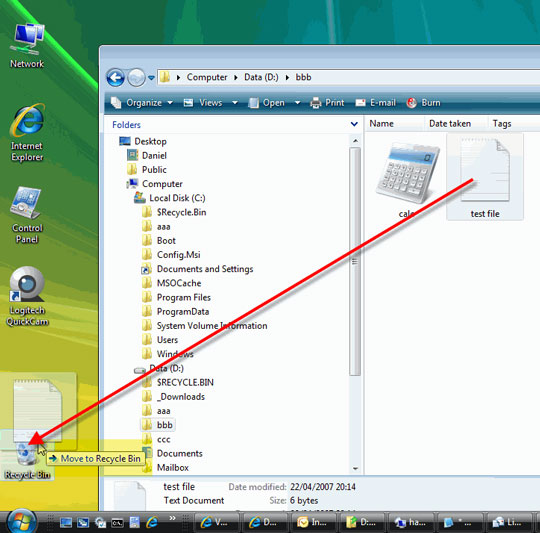Viewport: 540px width, 533px height.
Task: Click the Recycle Bin desktop icon
Action: 27,461
